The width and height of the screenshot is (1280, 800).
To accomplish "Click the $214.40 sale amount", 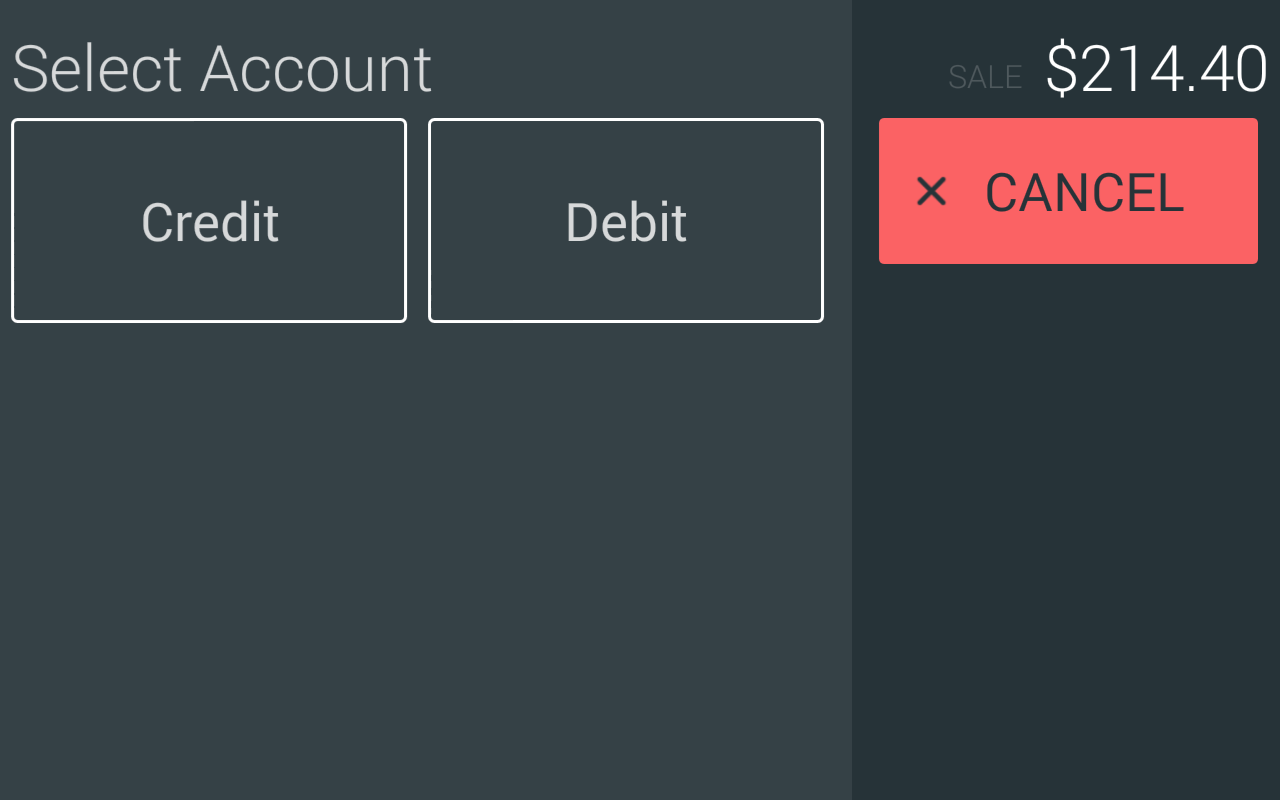I will (x=1156, y=70).
